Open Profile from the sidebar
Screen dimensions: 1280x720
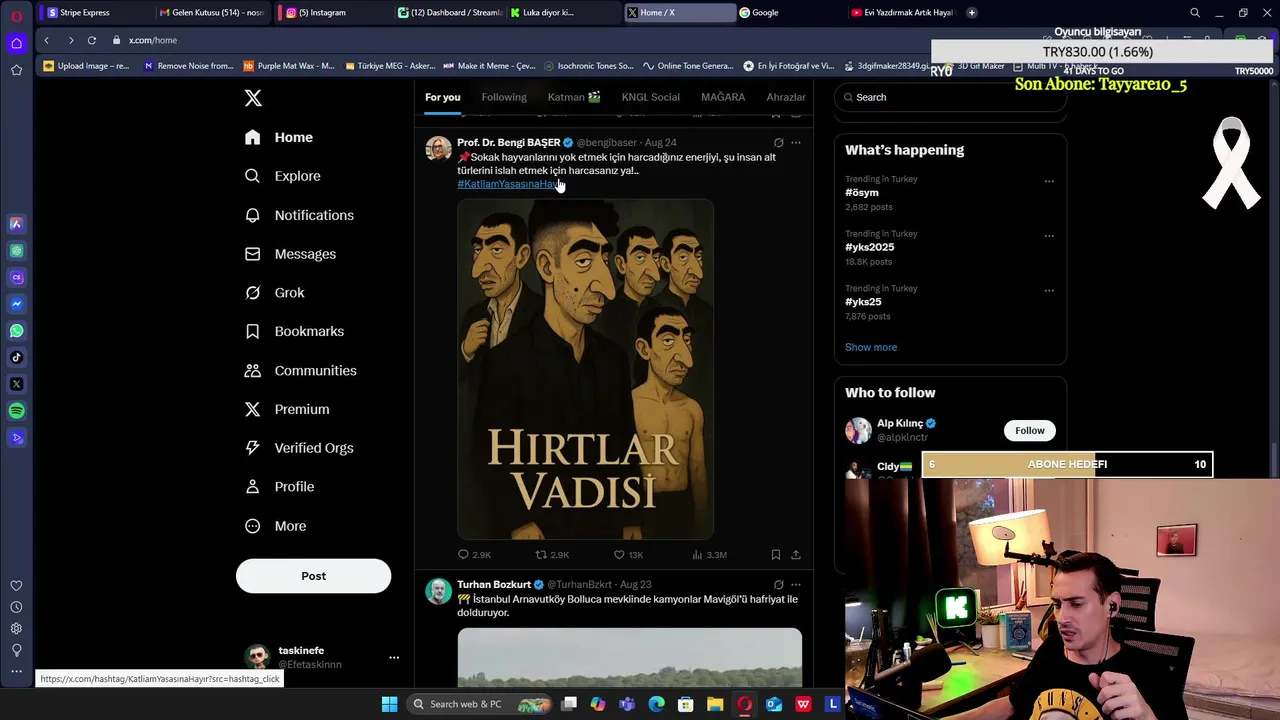coord(279,487)
